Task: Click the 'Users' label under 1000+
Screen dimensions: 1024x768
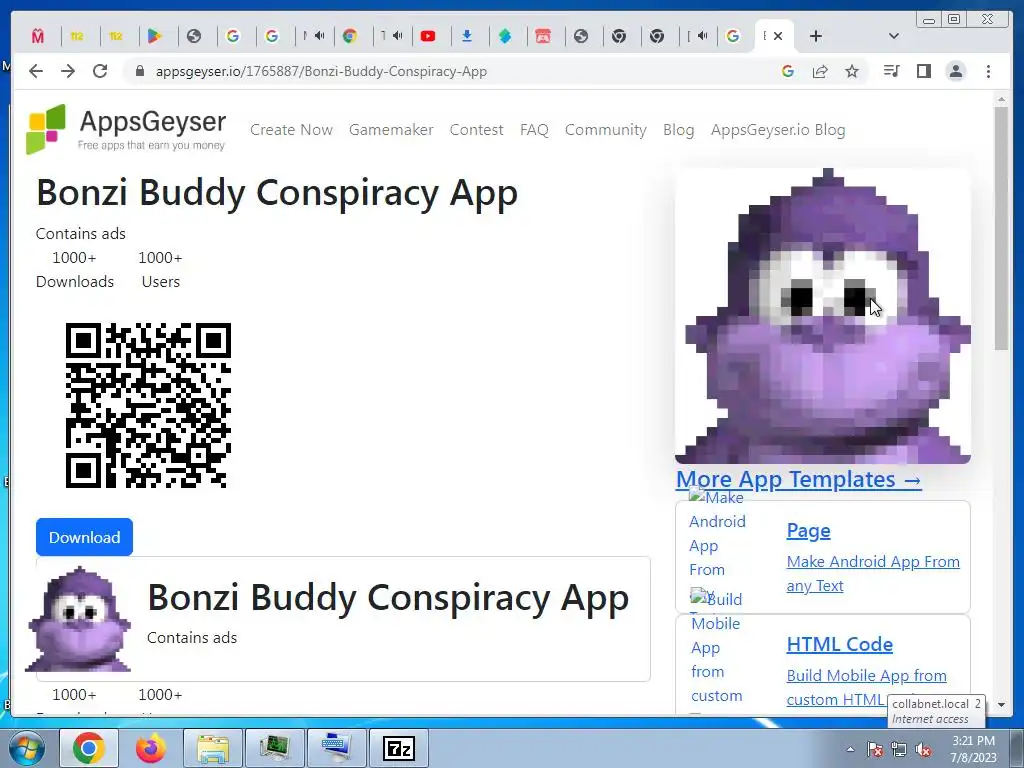Action: pyautogui.click(x=161, y=281)
